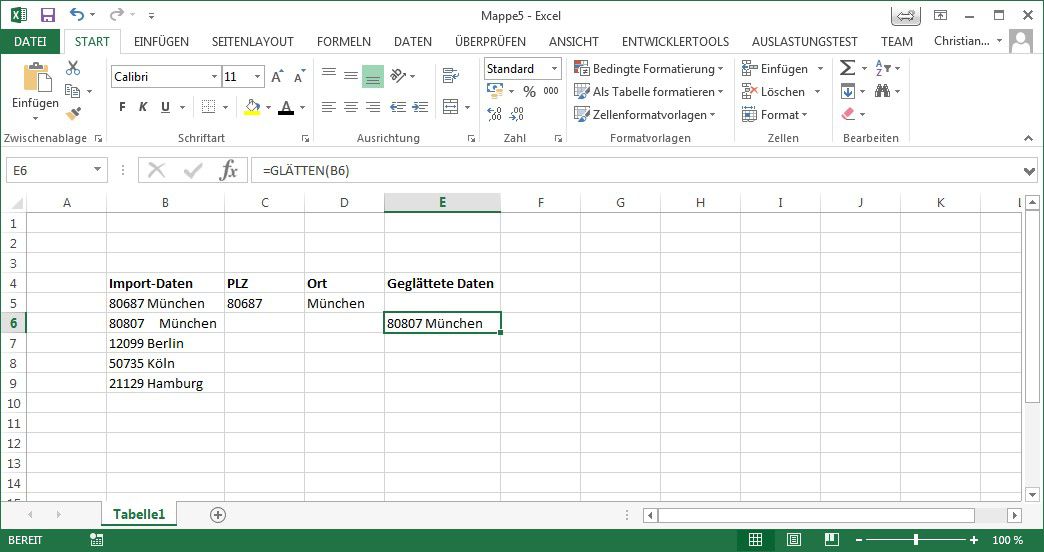Select the Tabelle1 sheet tab
The height and width of the screenshot is (552, 1044).
[138, 514]
